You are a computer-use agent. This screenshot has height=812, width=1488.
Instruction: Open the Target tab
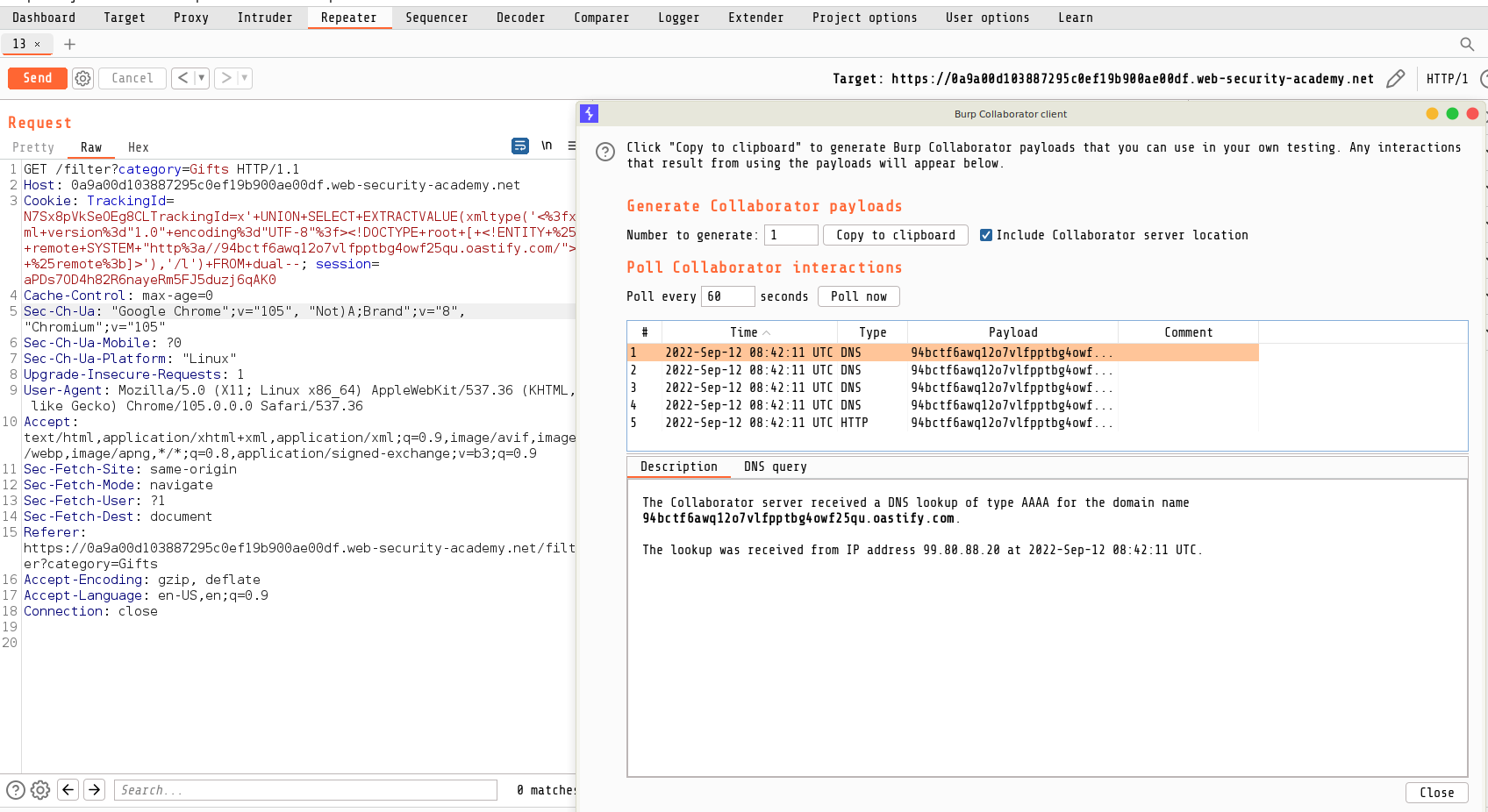pyautogui.click(x=125, y=18)
